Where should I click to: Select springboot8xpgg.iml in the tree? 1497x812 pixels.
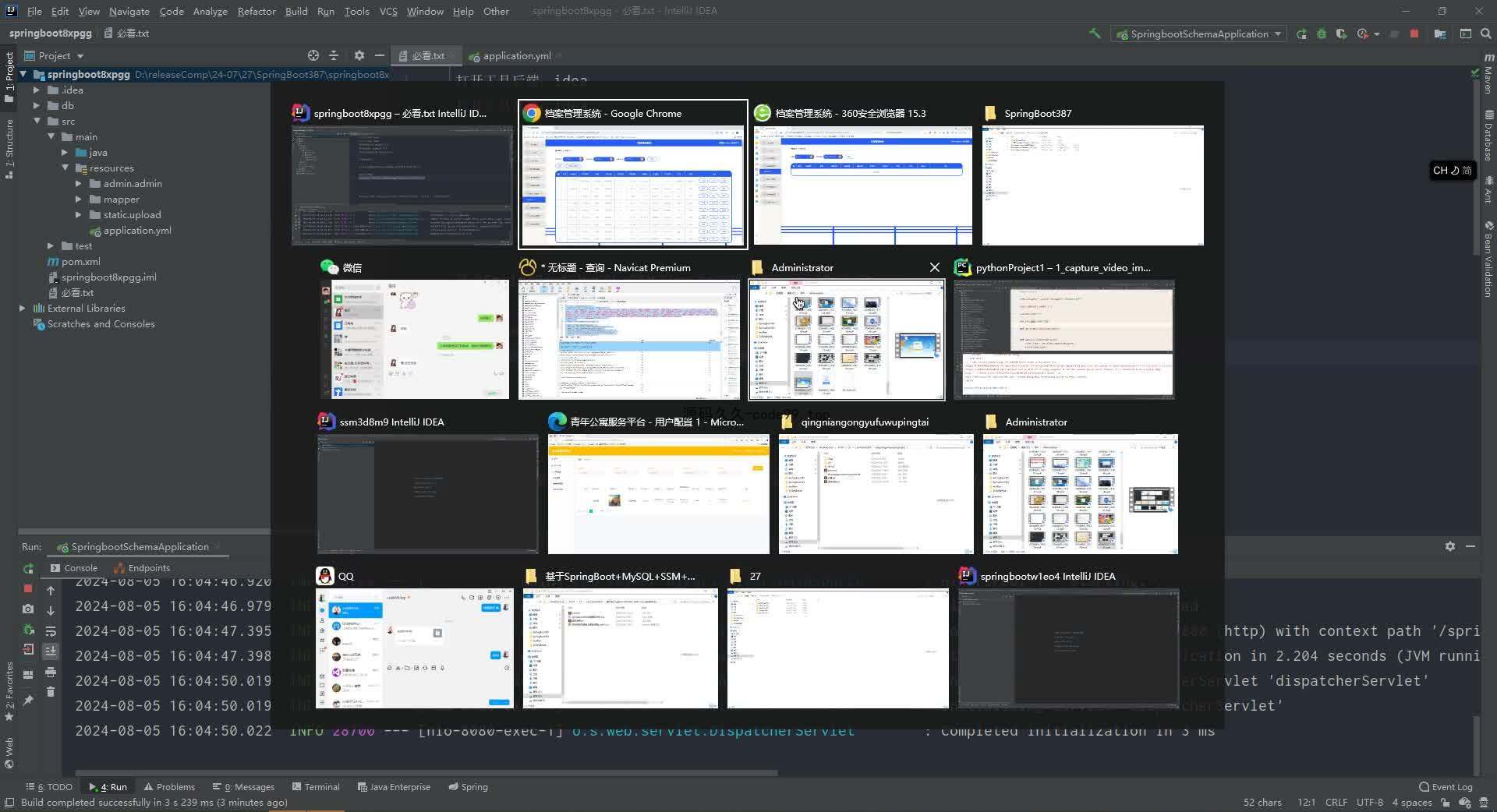coord(102,277)
